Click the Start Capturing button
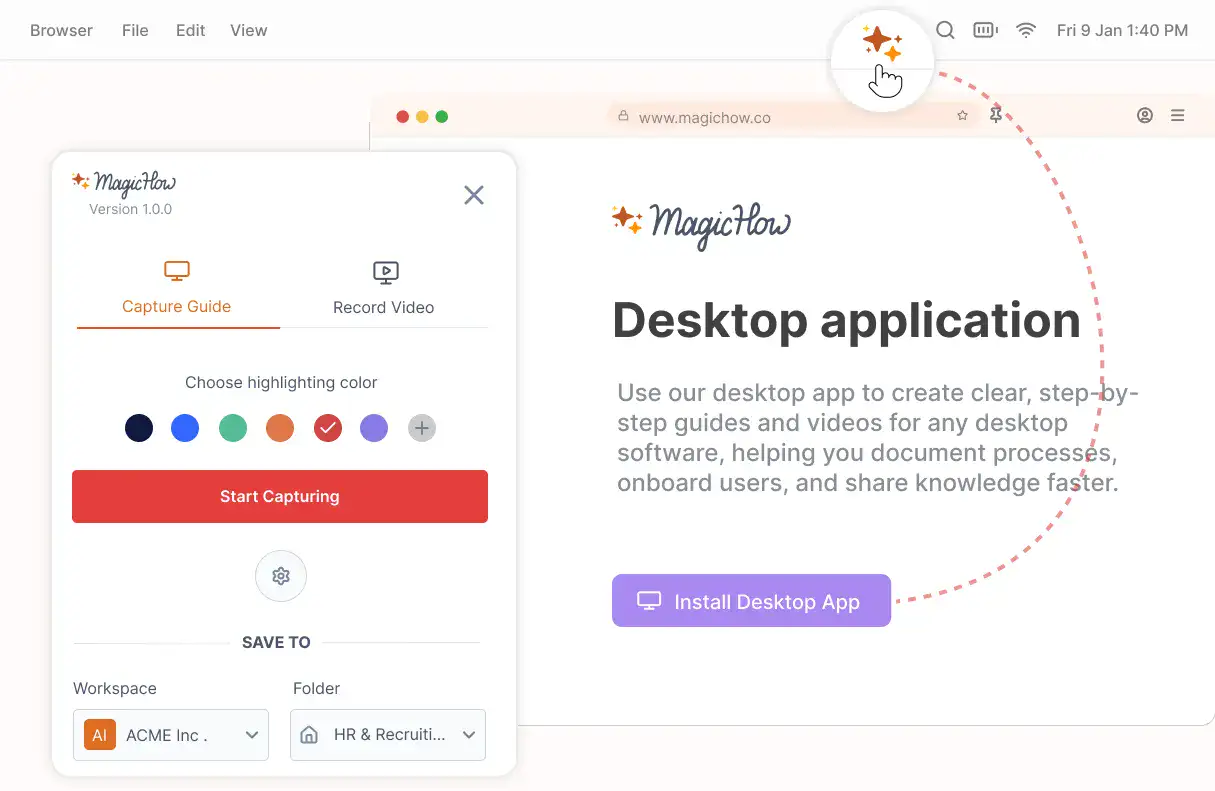Viewport: 1215px width, 791px height. pos(280,496)
